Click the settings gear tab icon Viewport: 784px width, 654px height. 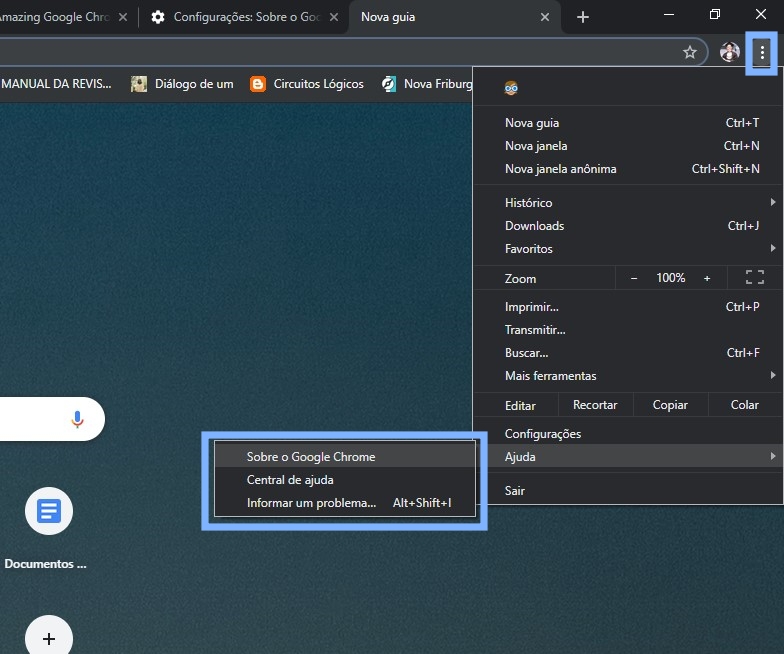[158, 17]
